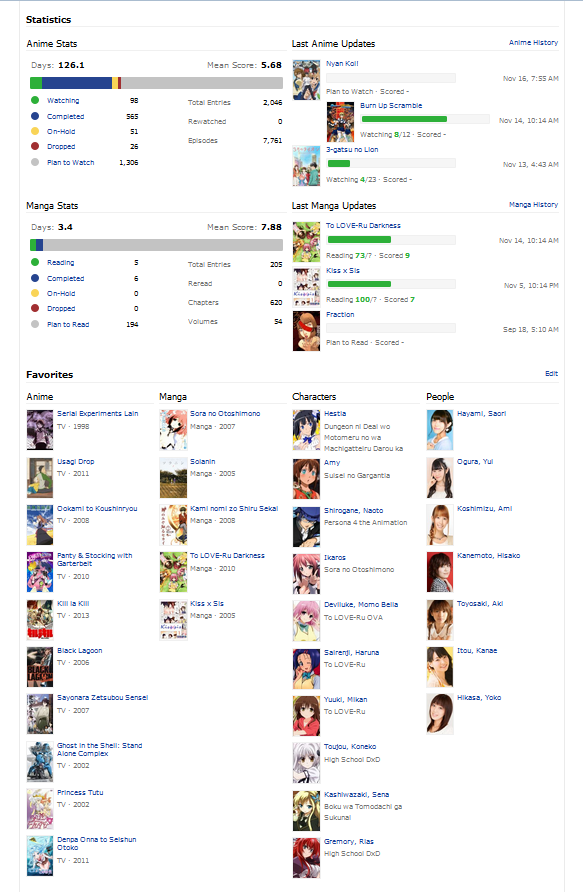Open the Plan to Read manga list
The height and width of the screenshot is (892, 583).
68,325
